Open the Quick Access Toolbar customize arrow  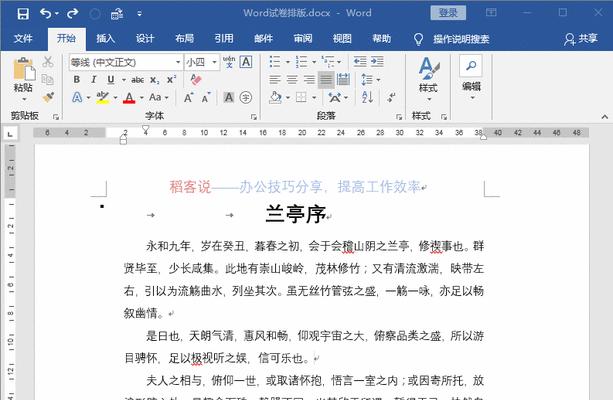tap(140, 14)
